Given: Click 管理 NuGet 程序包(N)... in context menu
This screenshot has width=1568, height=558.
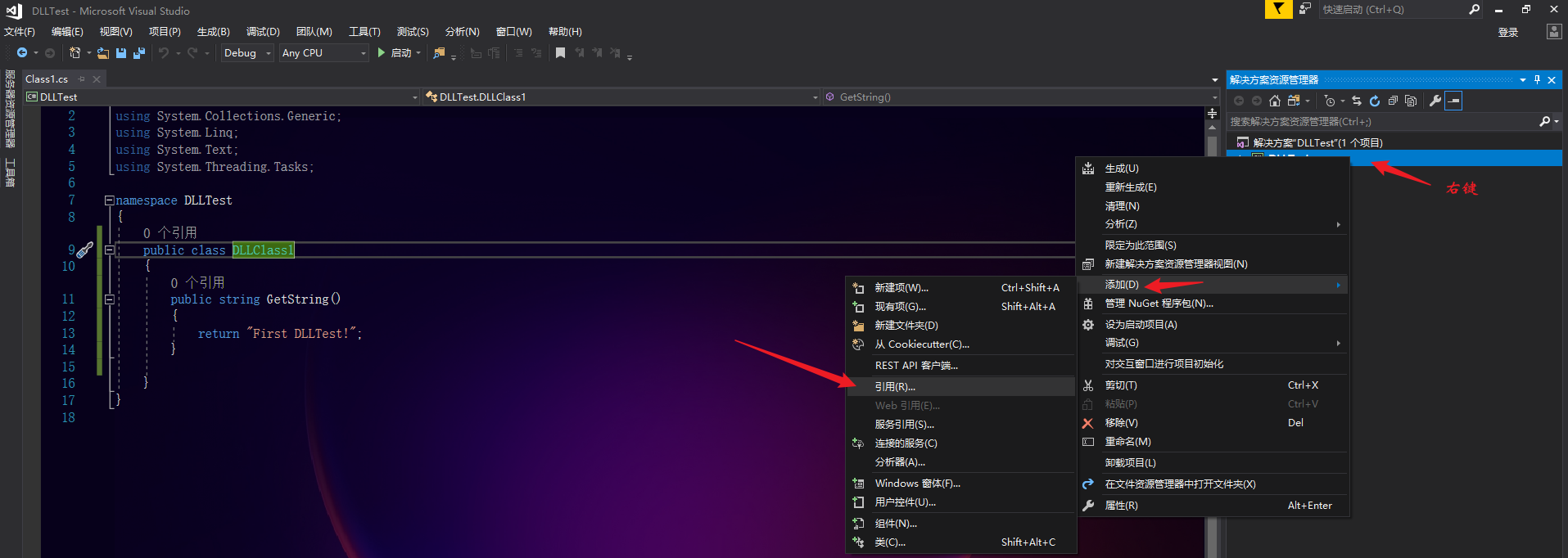Looking at the screenshot, I should [1213, 304].
